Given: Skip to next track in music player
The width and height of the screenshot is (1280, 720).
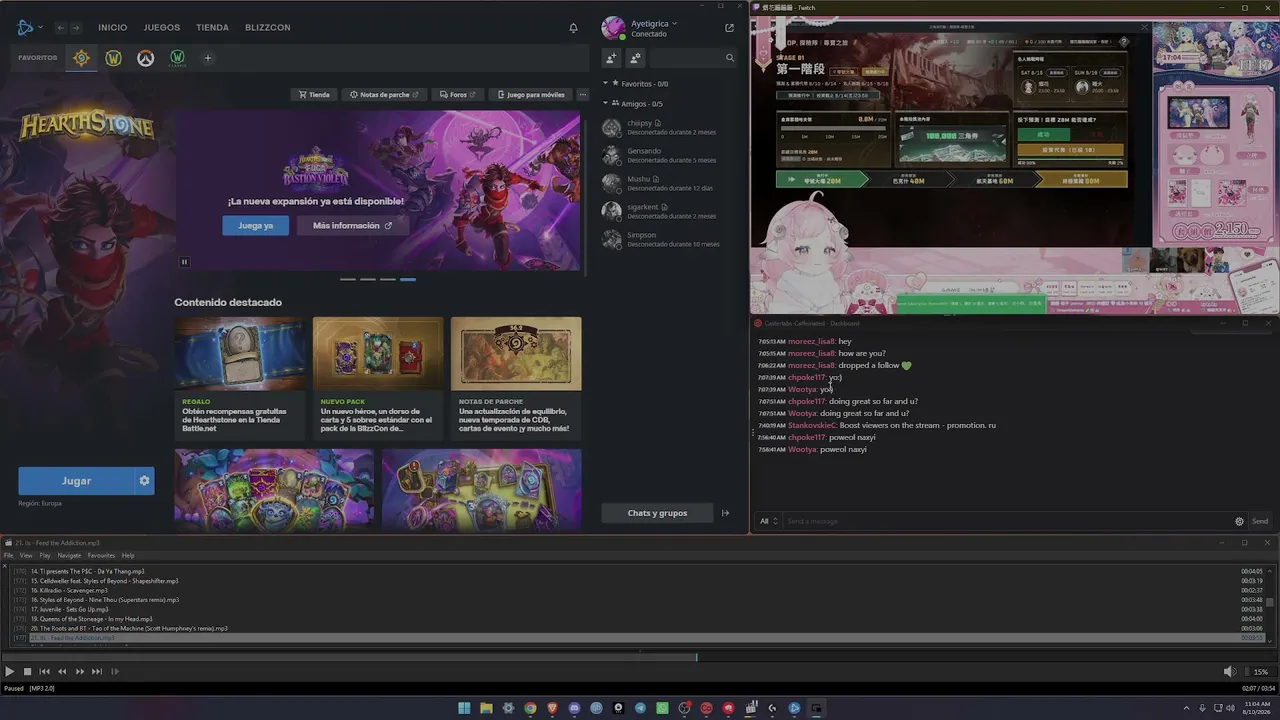Looking at the screenshot, I should [x=97, y=672].
